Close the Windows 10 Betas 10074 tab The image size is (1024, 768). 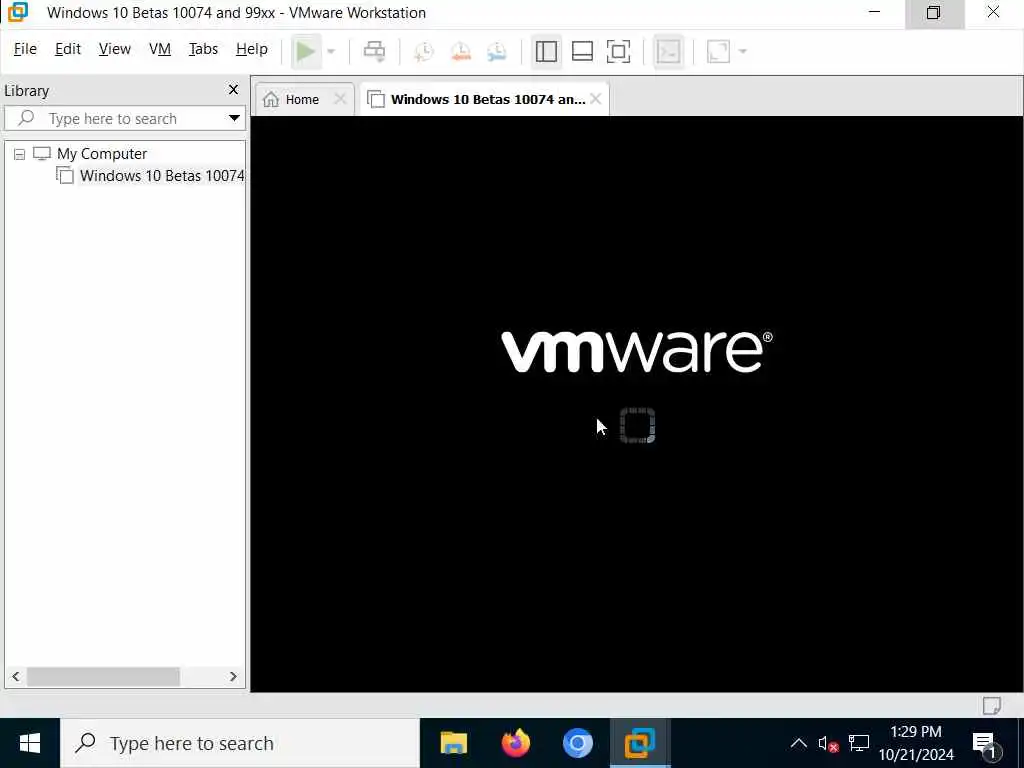point(596,99)
